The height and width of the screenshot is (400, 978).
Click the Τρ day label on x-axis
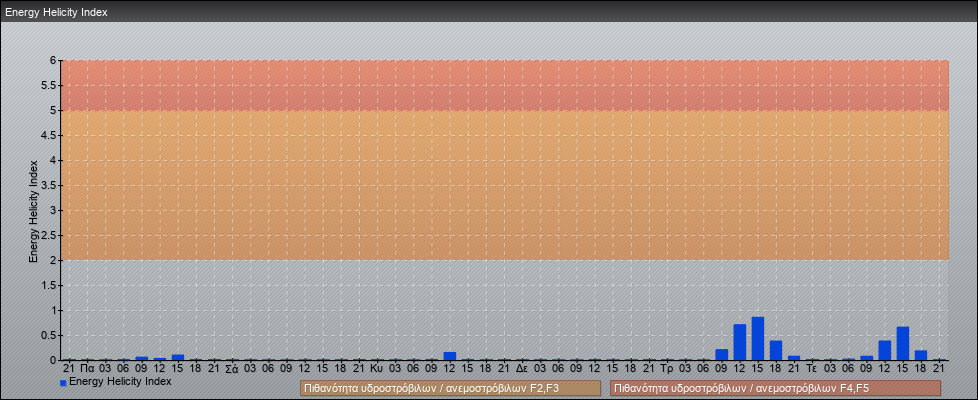pyautogui.click(x=667, y=369)
